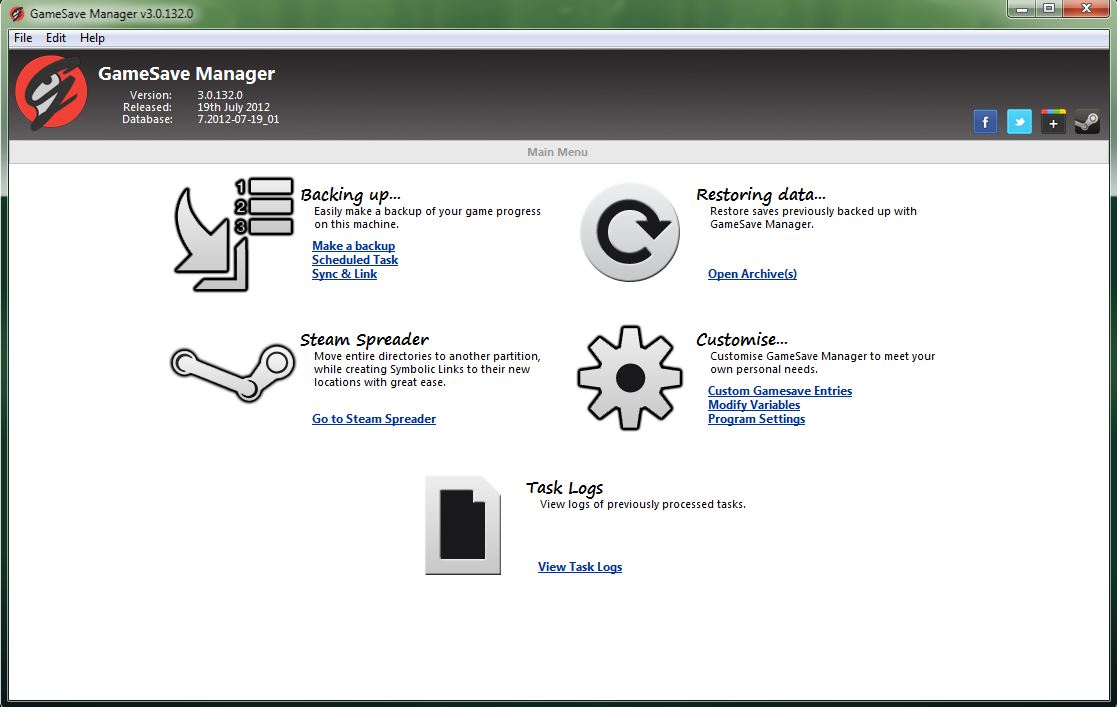Image resolution: width=1117 pixels, height=707 pixels.
Task: Click the Restoring data... heading
Action: click(x=761, y=195)
